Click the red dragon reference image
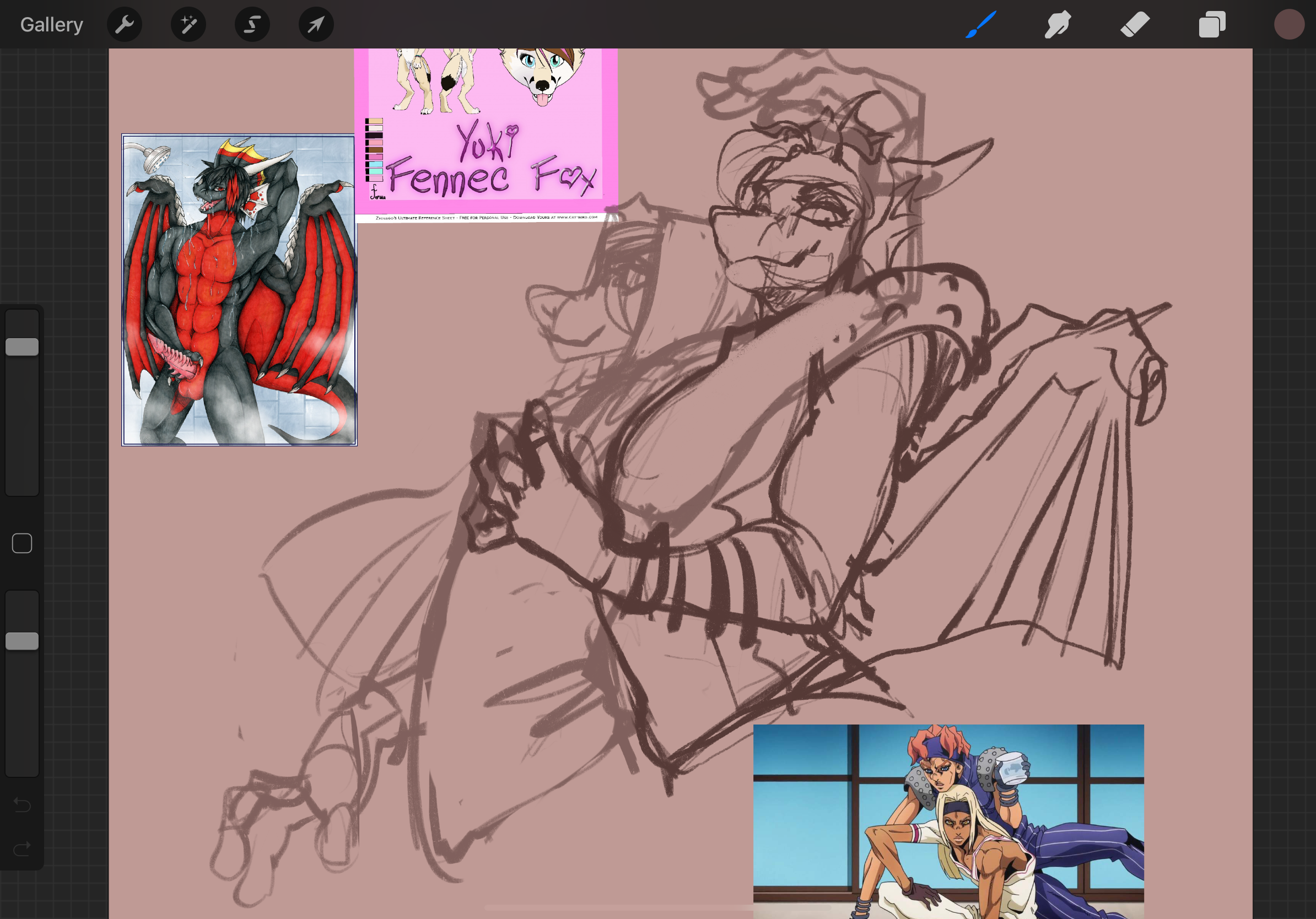The image size is (1316, 919). [239, 290]
